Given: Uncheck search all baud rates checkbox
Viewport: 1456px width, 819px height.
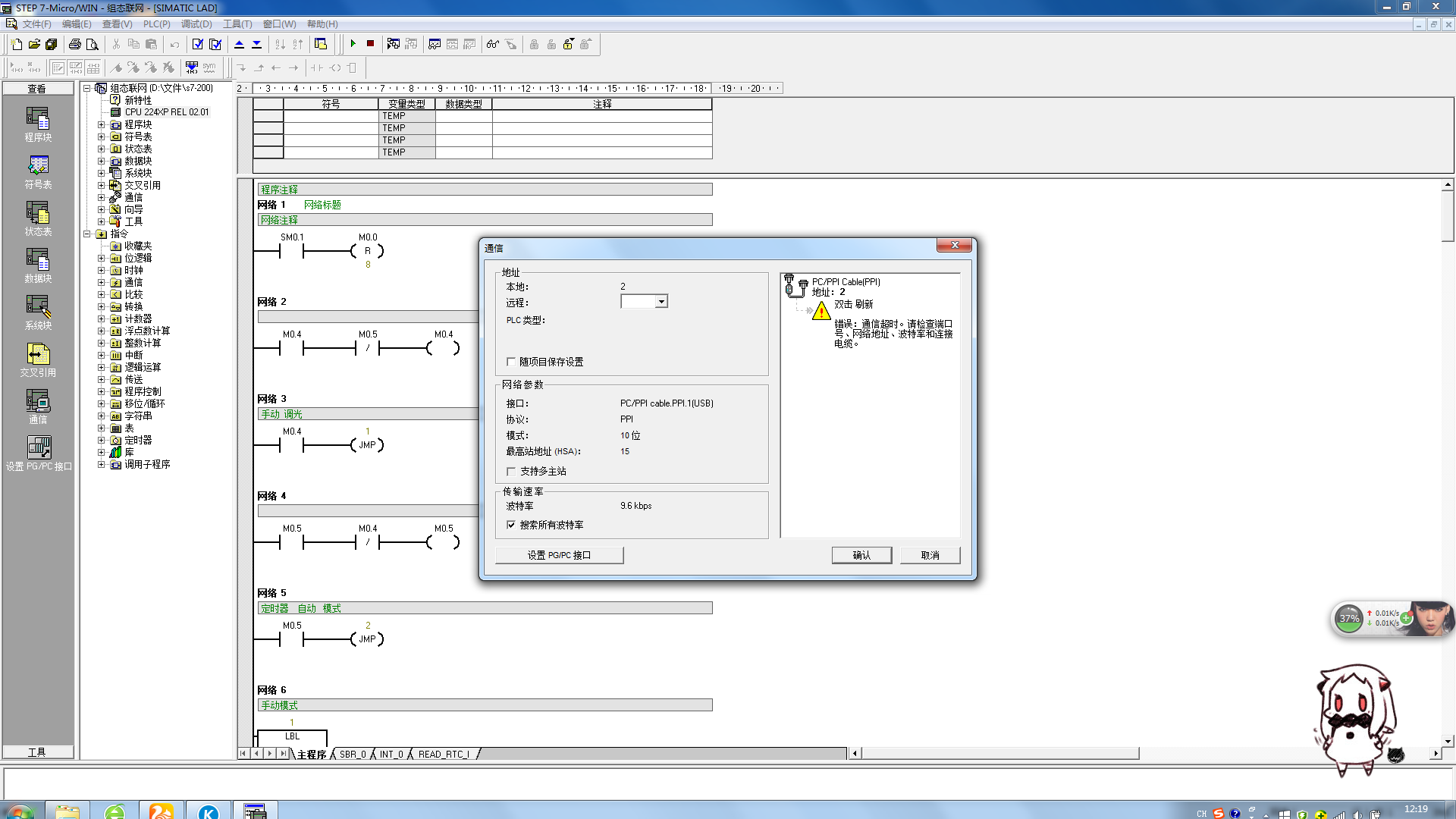Looking at the screenshot, I should tap(511, 525).
